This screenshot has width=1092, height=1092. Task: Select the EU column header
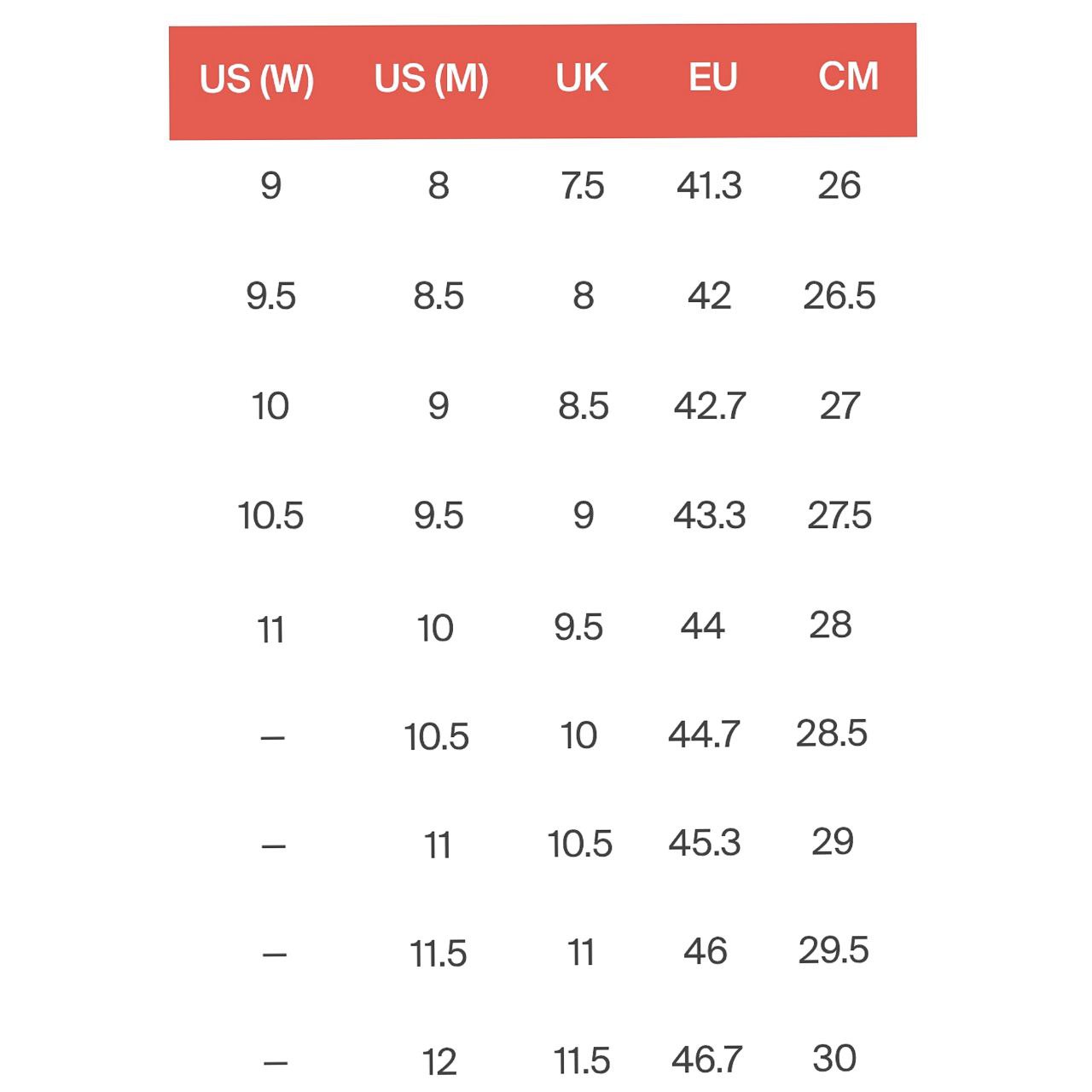click(x=712, y=78)
